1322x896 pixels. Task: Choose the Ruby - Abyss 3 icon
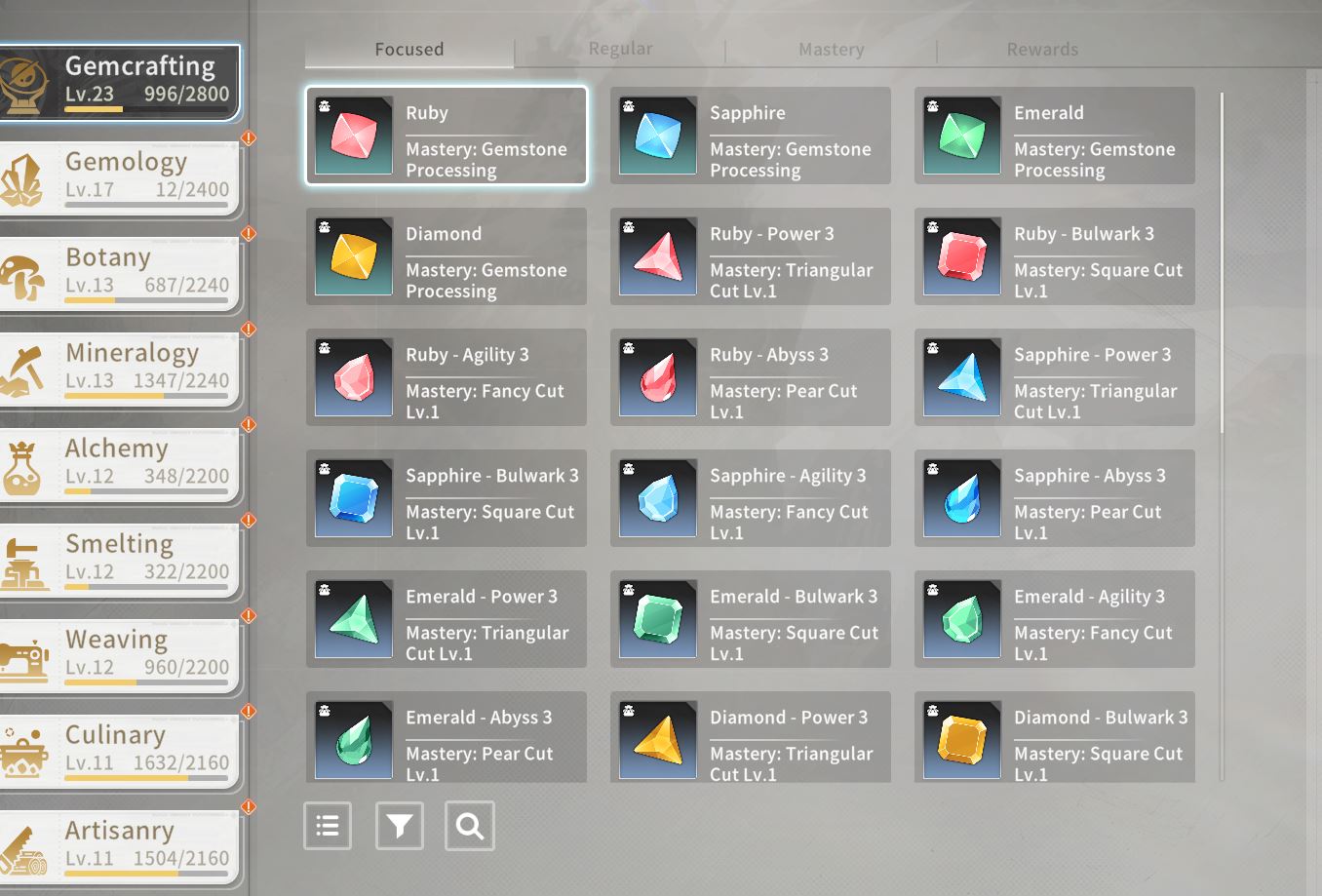[658, 377]
